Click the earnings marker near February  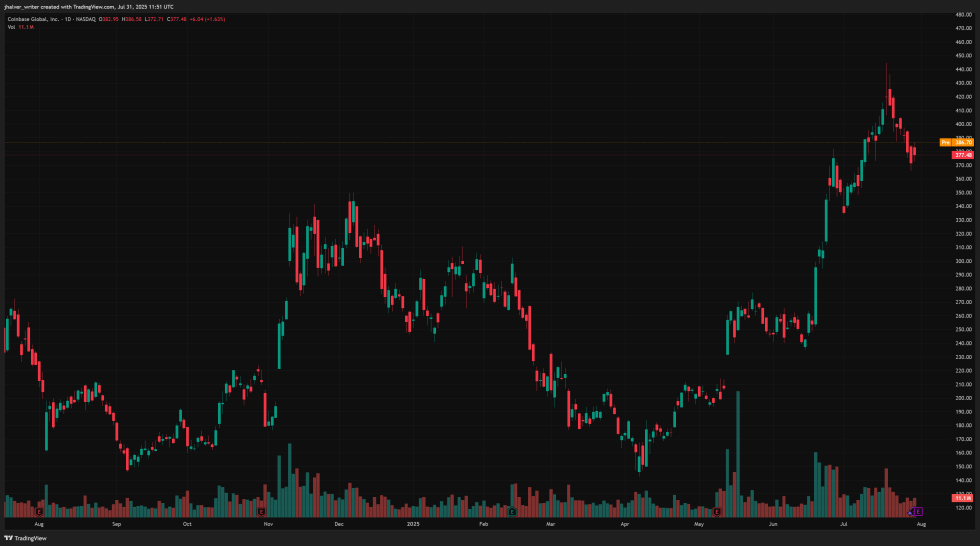[x=512, y=511]
